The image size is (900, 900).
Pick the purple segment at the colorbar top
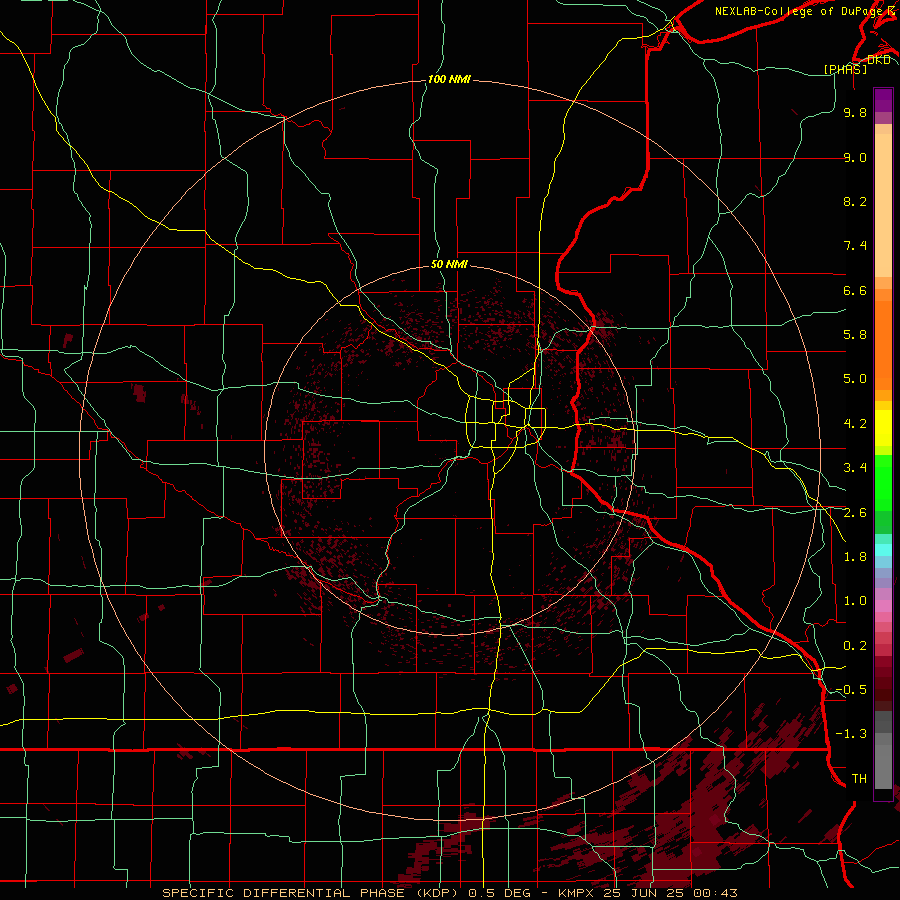[x=883, y=101]
